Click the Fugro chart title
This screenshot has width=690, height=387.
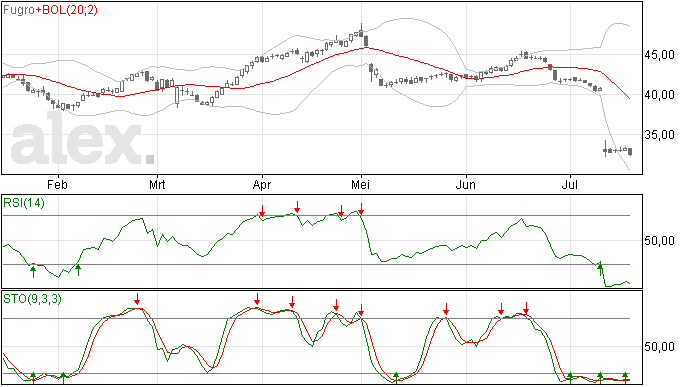(x=19, y=10)
